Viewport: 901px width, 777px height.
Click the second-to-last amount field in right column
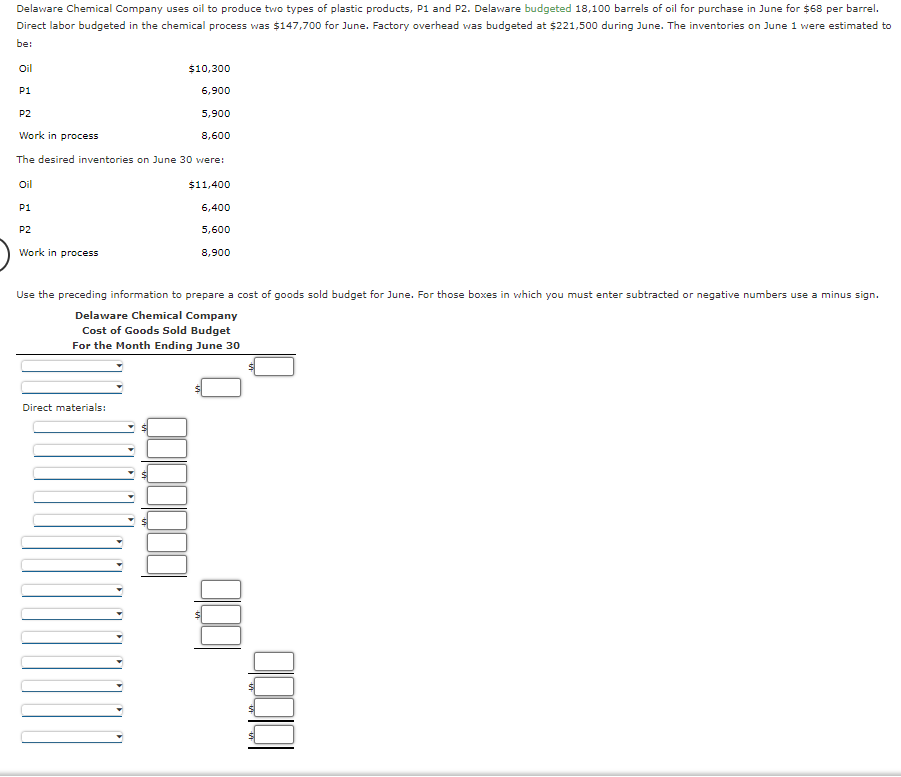(x=274, y=707)
